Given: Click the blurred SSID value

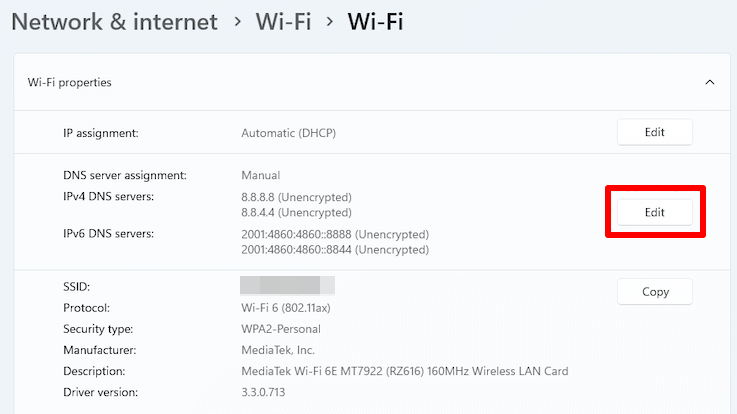Looking at the screenshot, I should 287,285.
